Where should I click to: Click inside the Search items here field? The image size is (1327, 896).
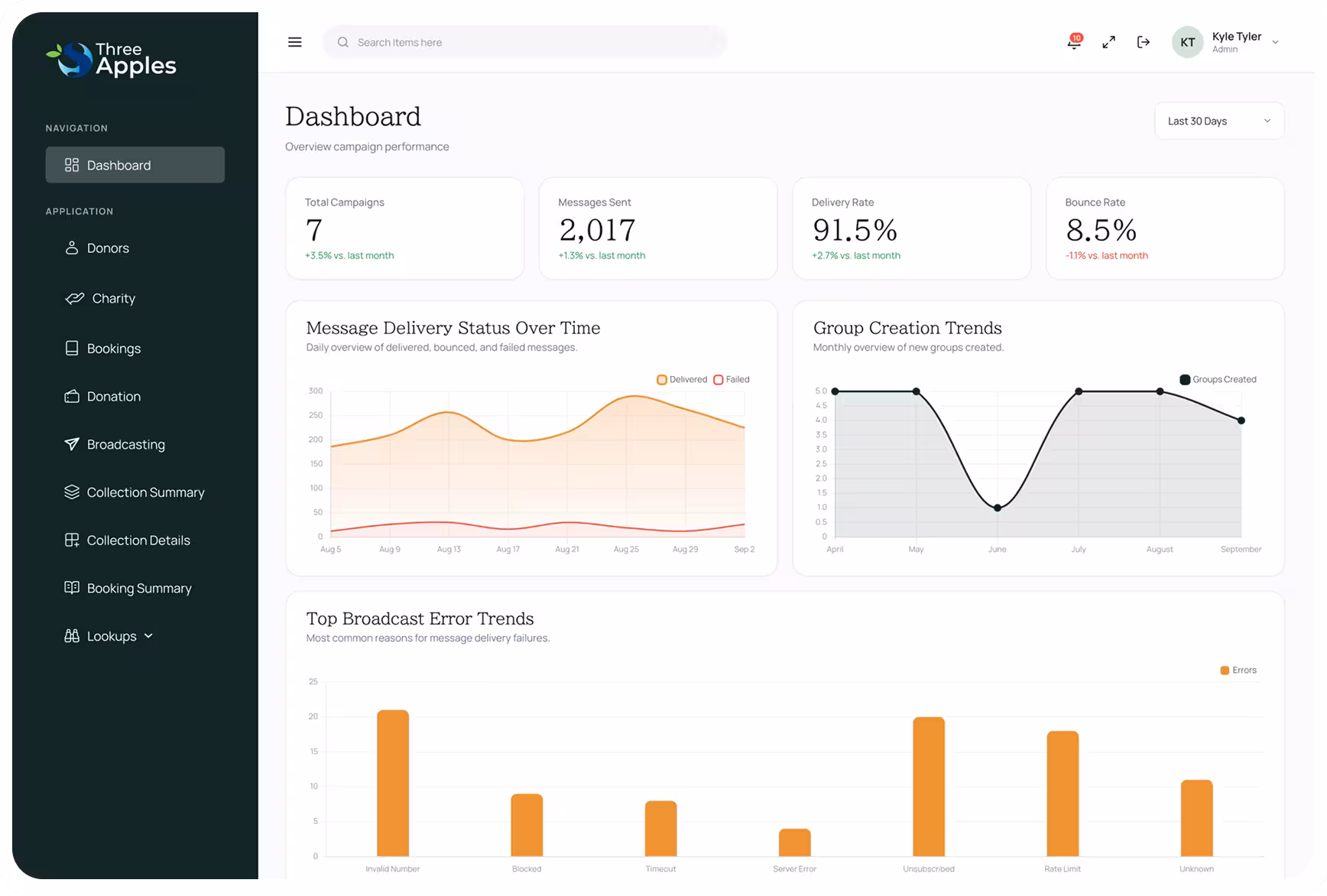point(524,42)
